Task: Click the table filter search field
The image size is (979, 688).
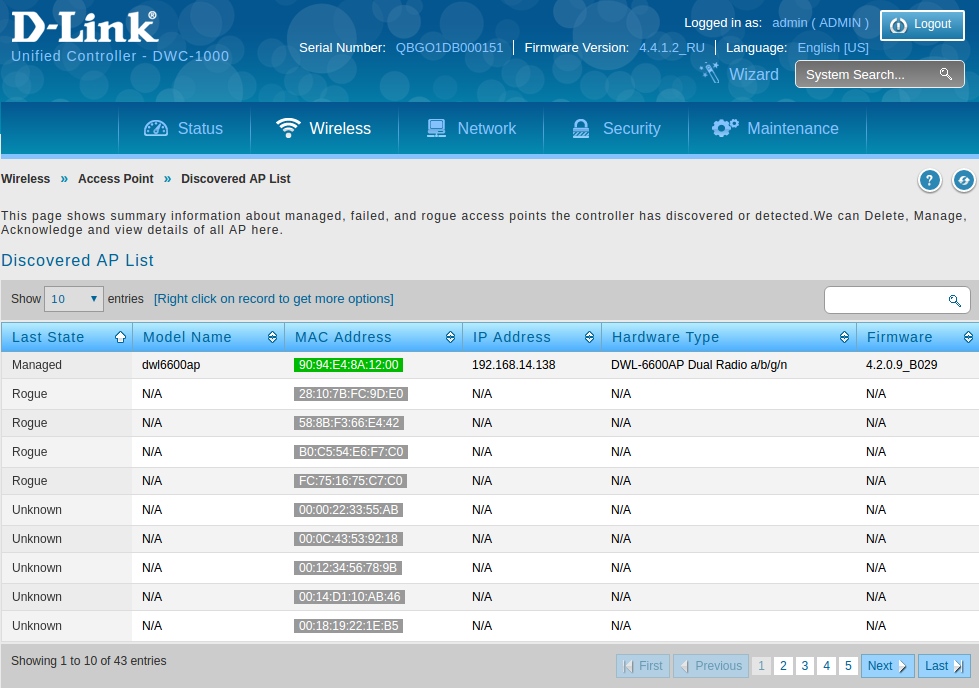Action: click(x=885, y=300)
